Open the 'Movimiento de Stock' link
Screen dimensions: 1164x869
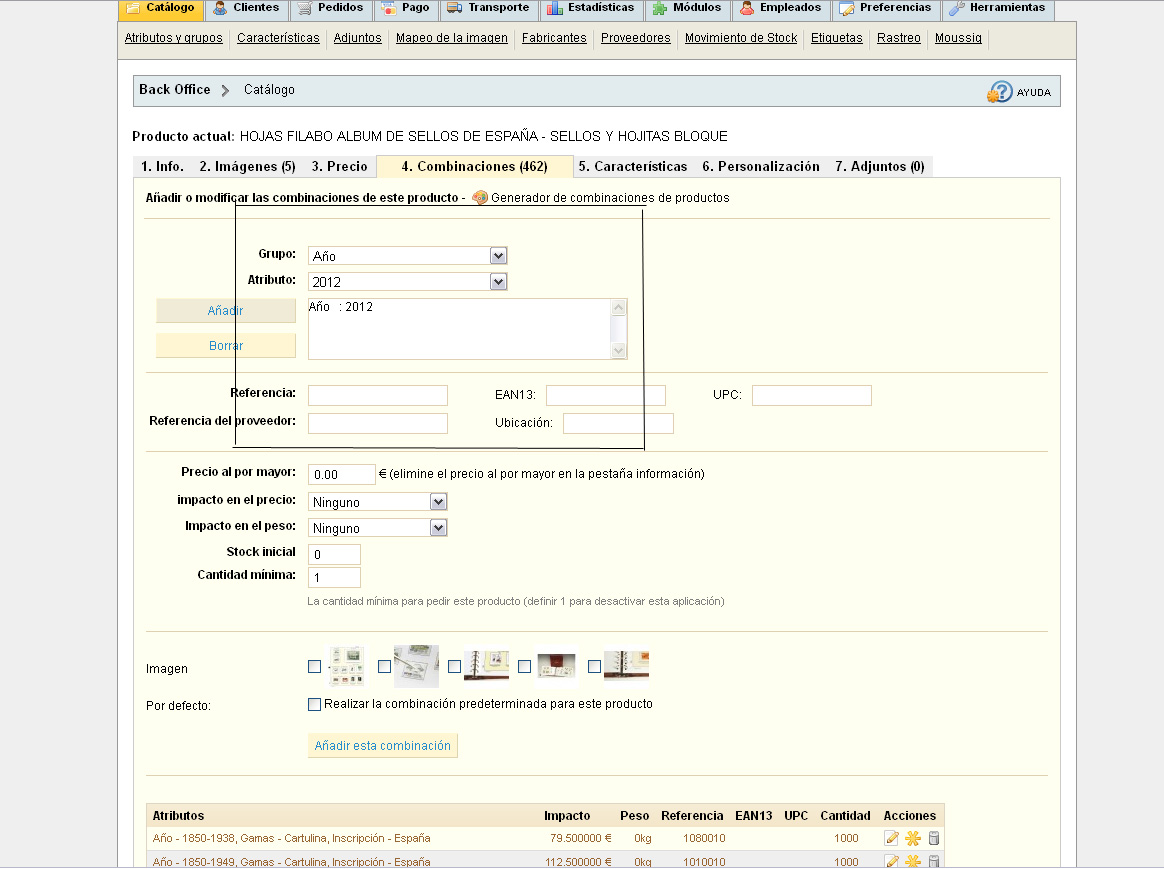pos(741,38)
